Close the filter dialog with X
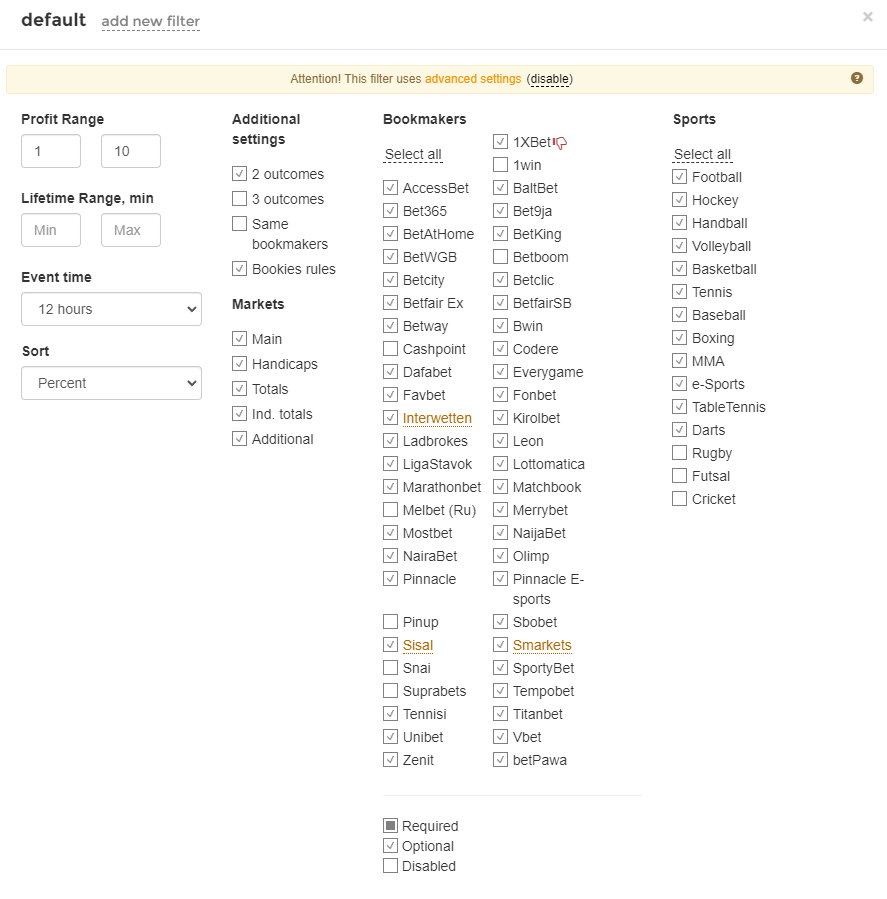Viewport: 887px width, 899px height. (x=867, y=17)
